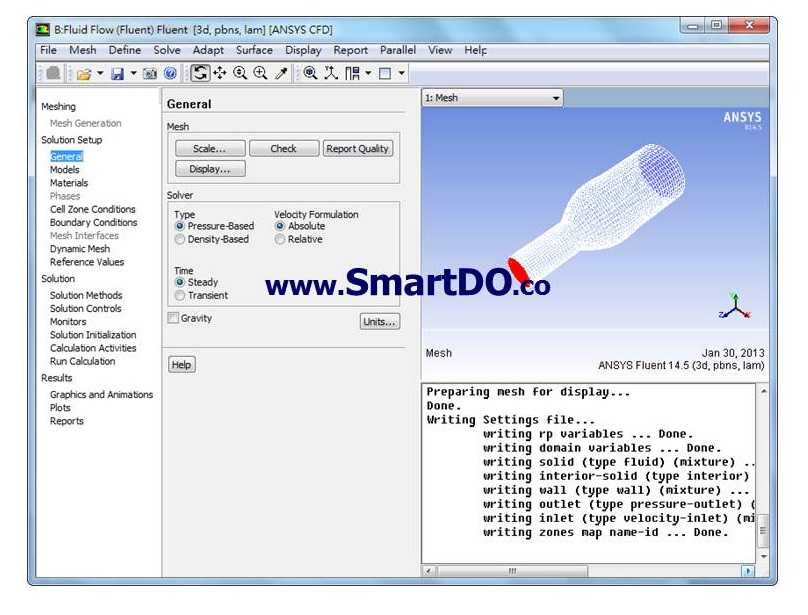The image size is (808, 615).
Task: Open Reference Values
Action: (87, 262)
